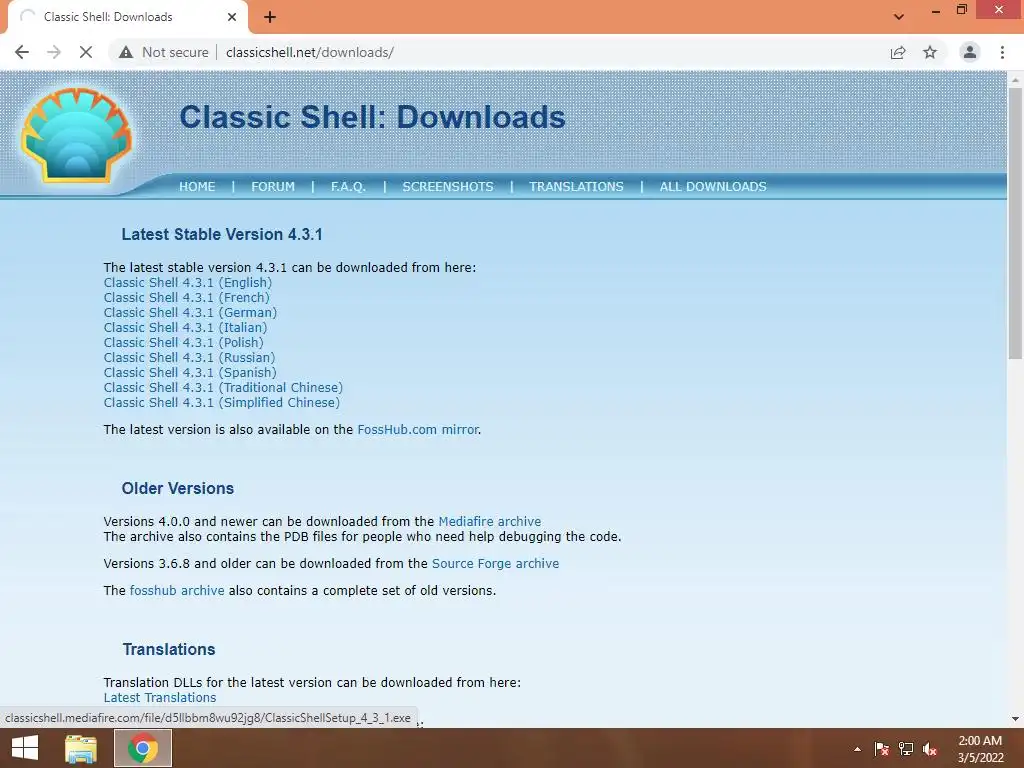Click the network tray icon
This screenshot has height=768, width=1024.
coord(906,749)
